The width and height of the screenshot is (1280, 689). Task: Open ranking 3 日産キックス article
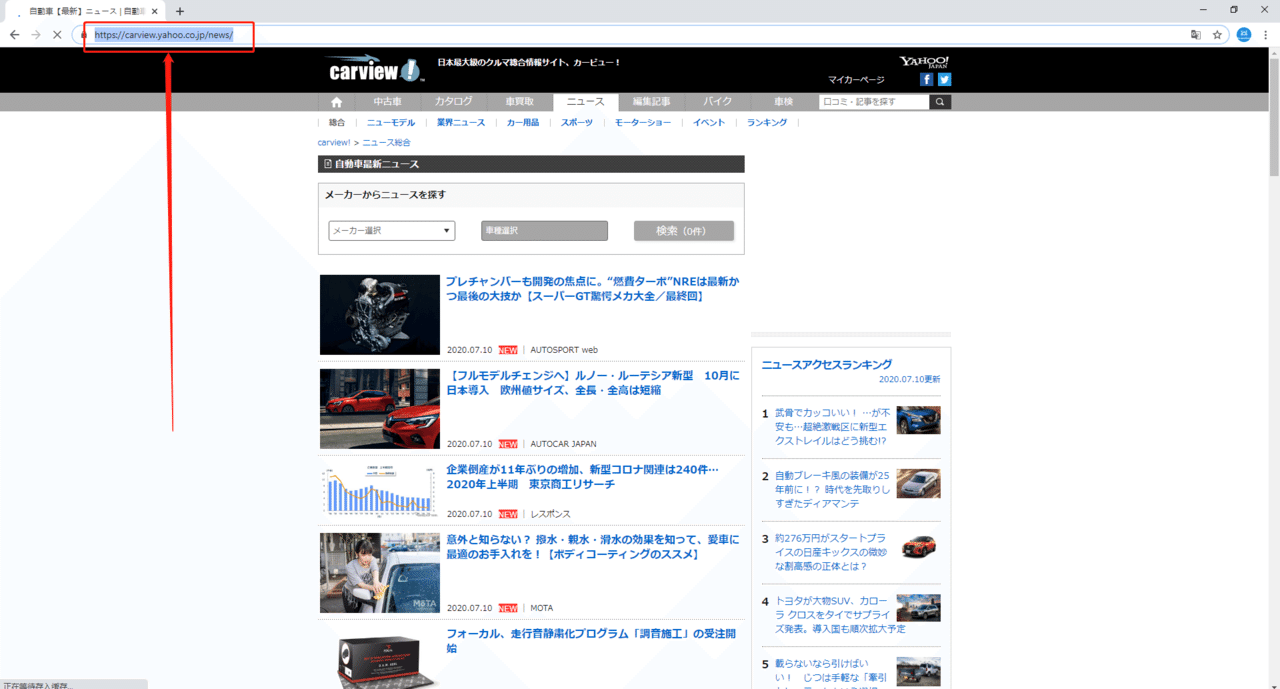point(832,553)
